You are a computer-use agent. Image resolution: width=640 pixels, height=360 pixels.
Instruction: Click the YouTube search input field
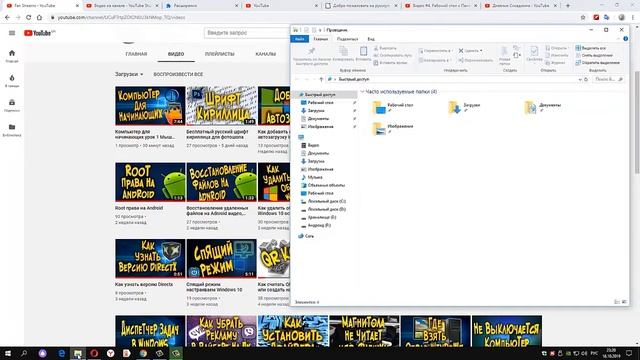pos(247,33)
